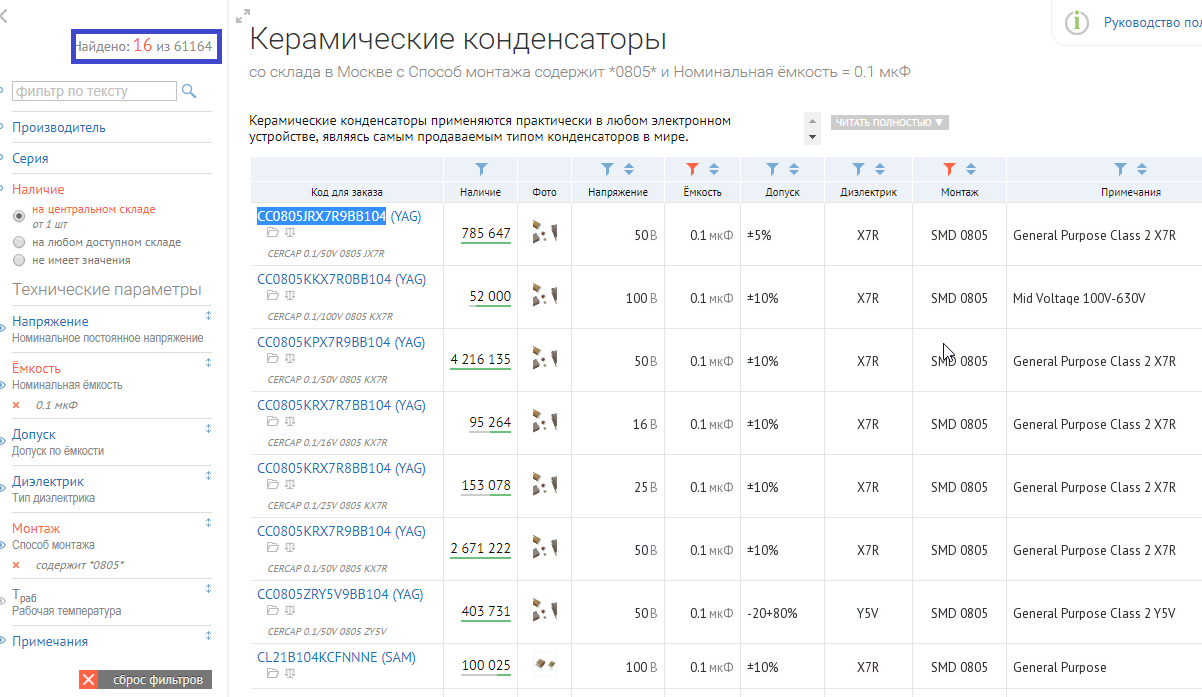
Task: Click the search magnifier next to text filter
Action: tap(189, 92)
